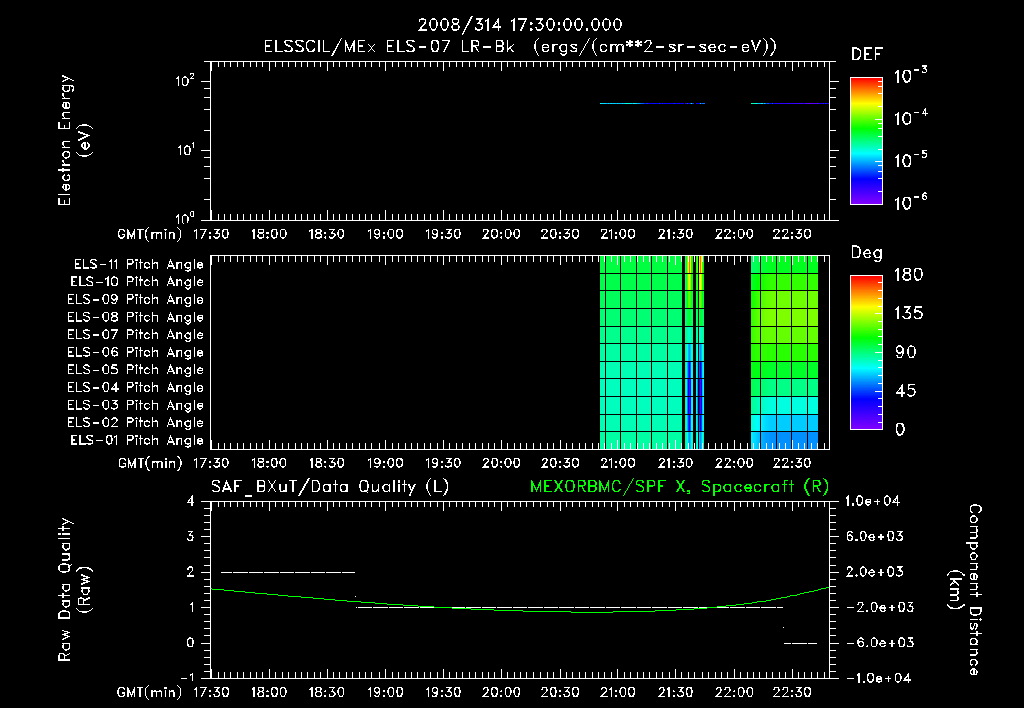Click the Deg pitch angle color bar
This screenshot has width=1024, height=708.
point(866,353)
